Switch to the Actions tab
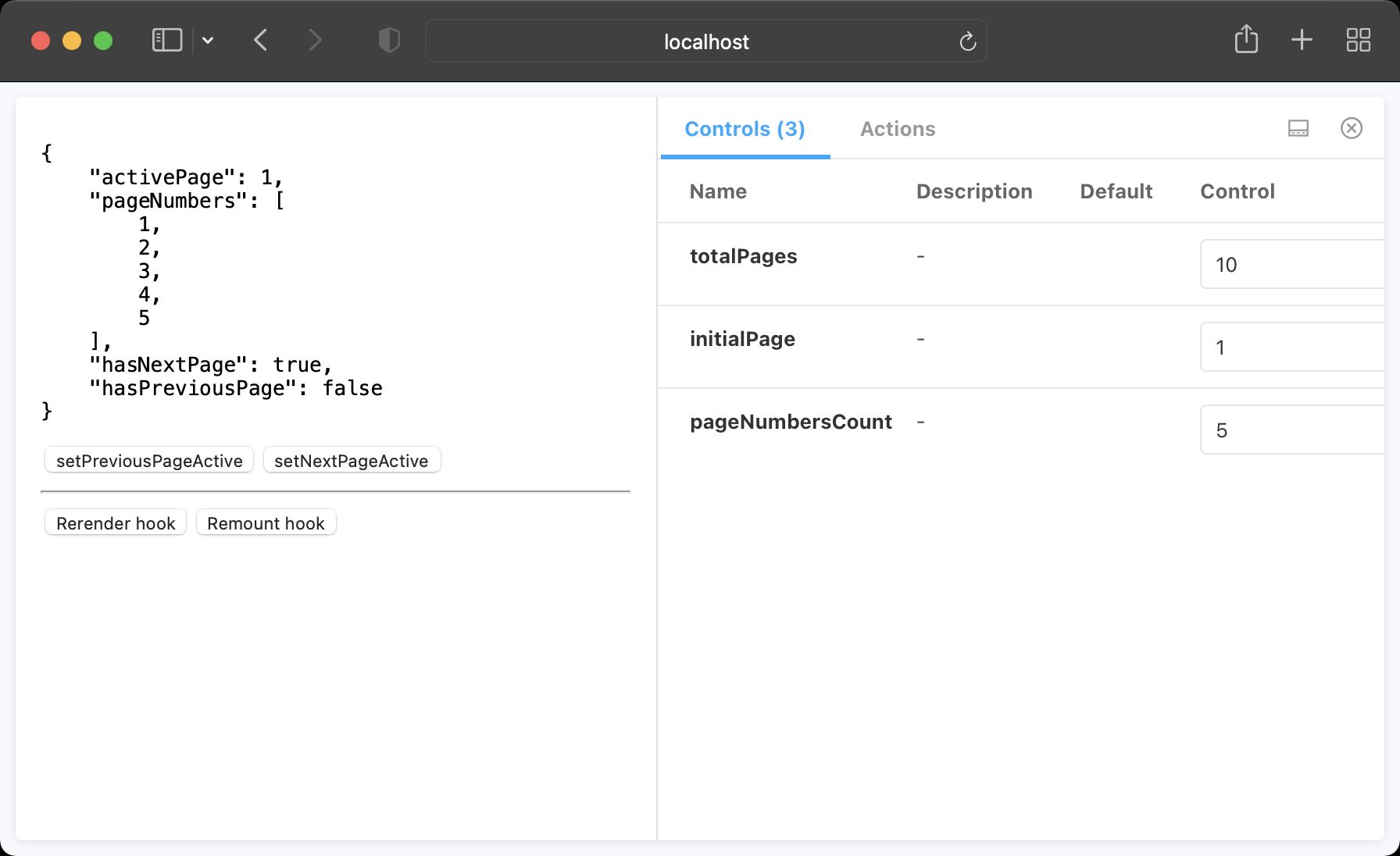 coord(897,128)
